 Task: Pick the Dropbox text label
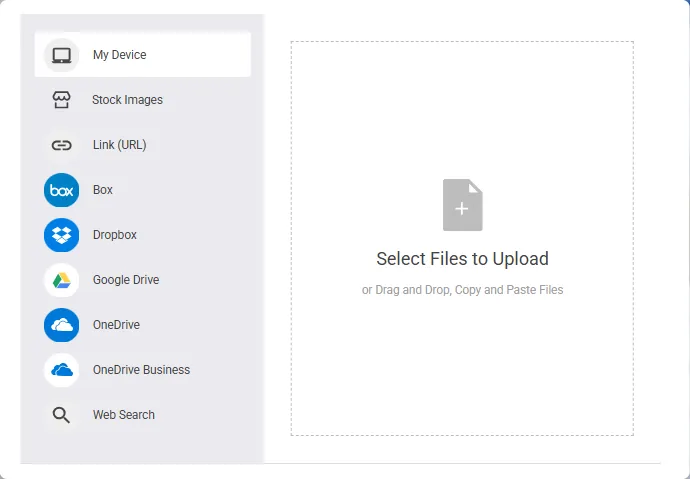(114, 235)
